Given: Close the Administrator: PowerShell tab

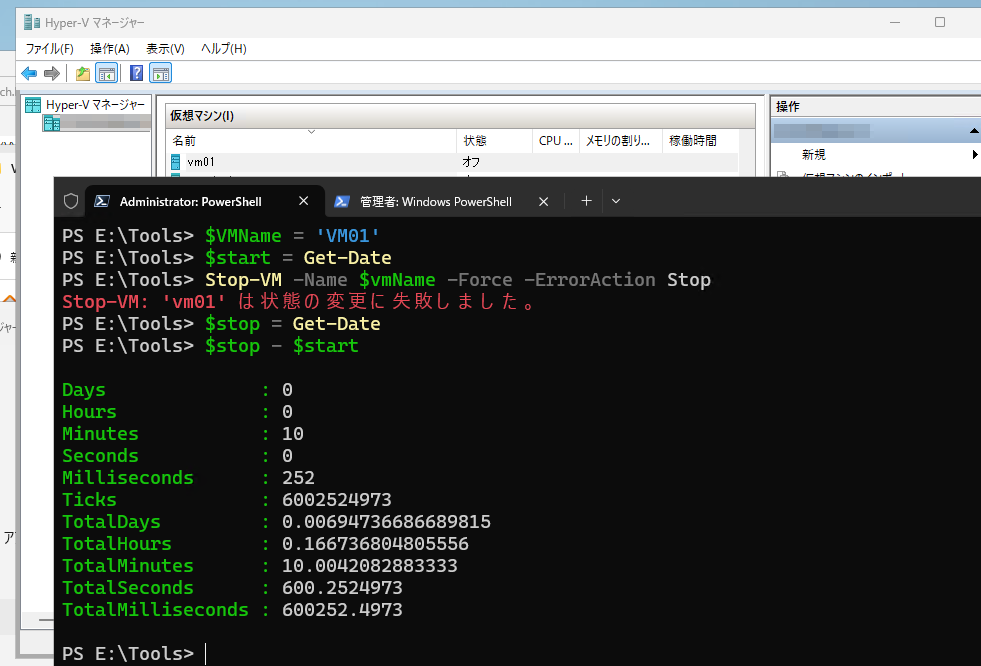Looking at the screenshot, I should coord(303,201).
